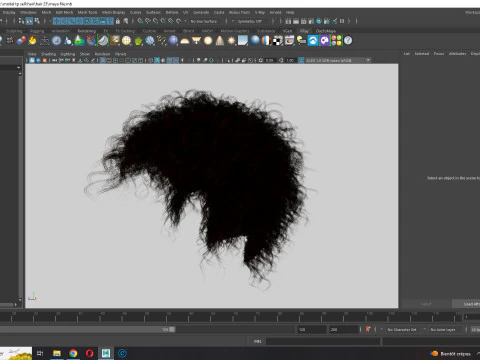Switch to the FX Caching shelf tab
Viewport: 480px width, 360px height.
click(125, 31)
